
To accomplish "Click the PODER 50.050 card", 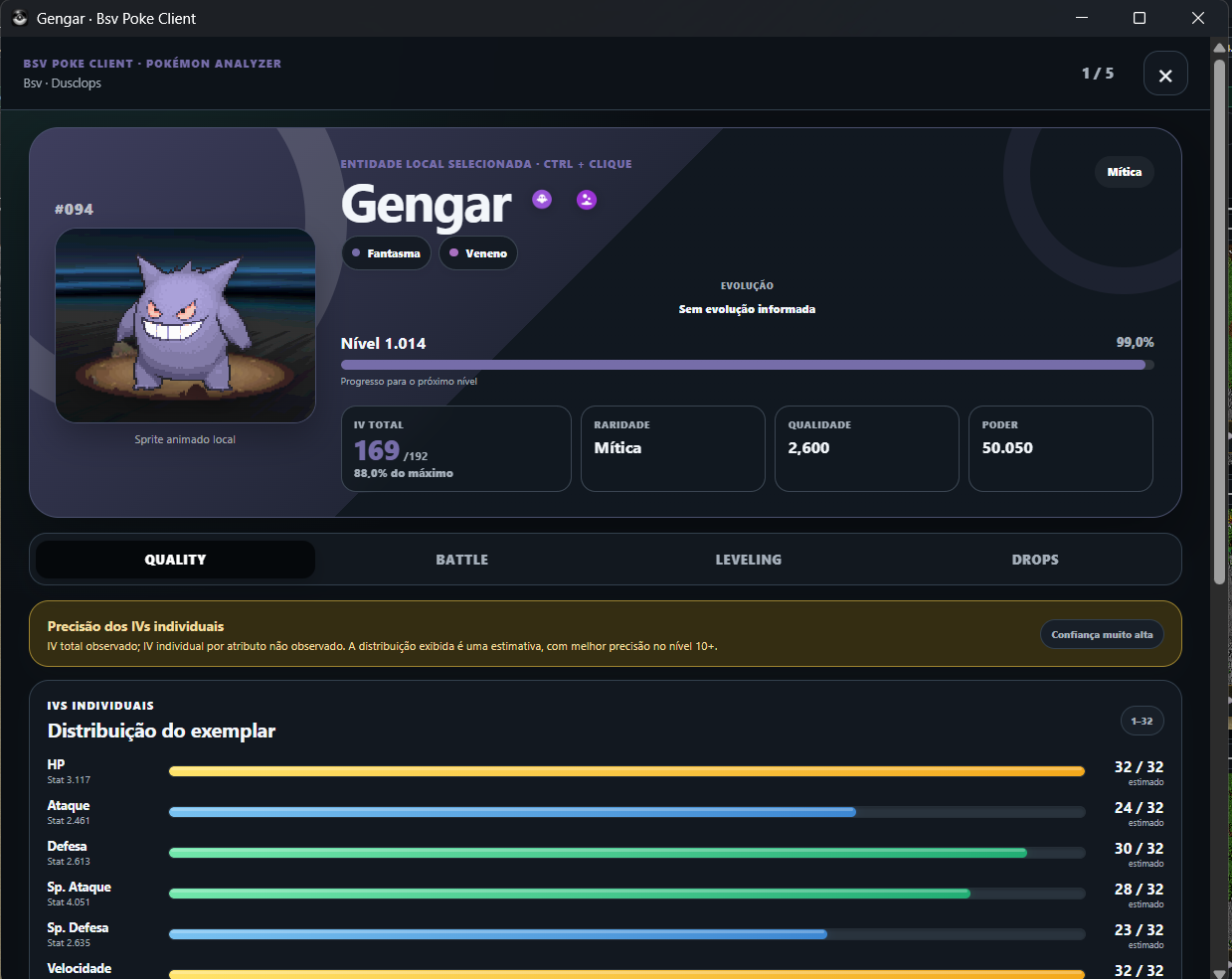I will [1061, 448].
